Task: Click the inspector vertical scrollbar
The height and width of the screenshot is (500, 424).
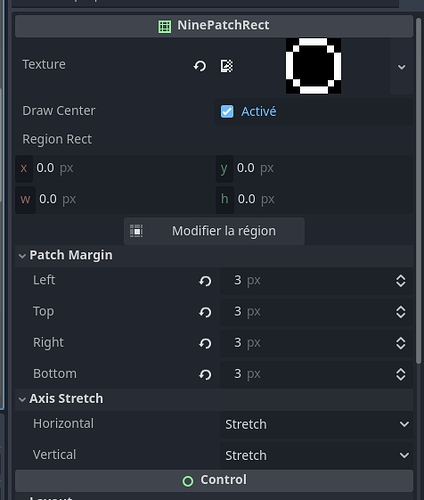Action: [419, 190]
